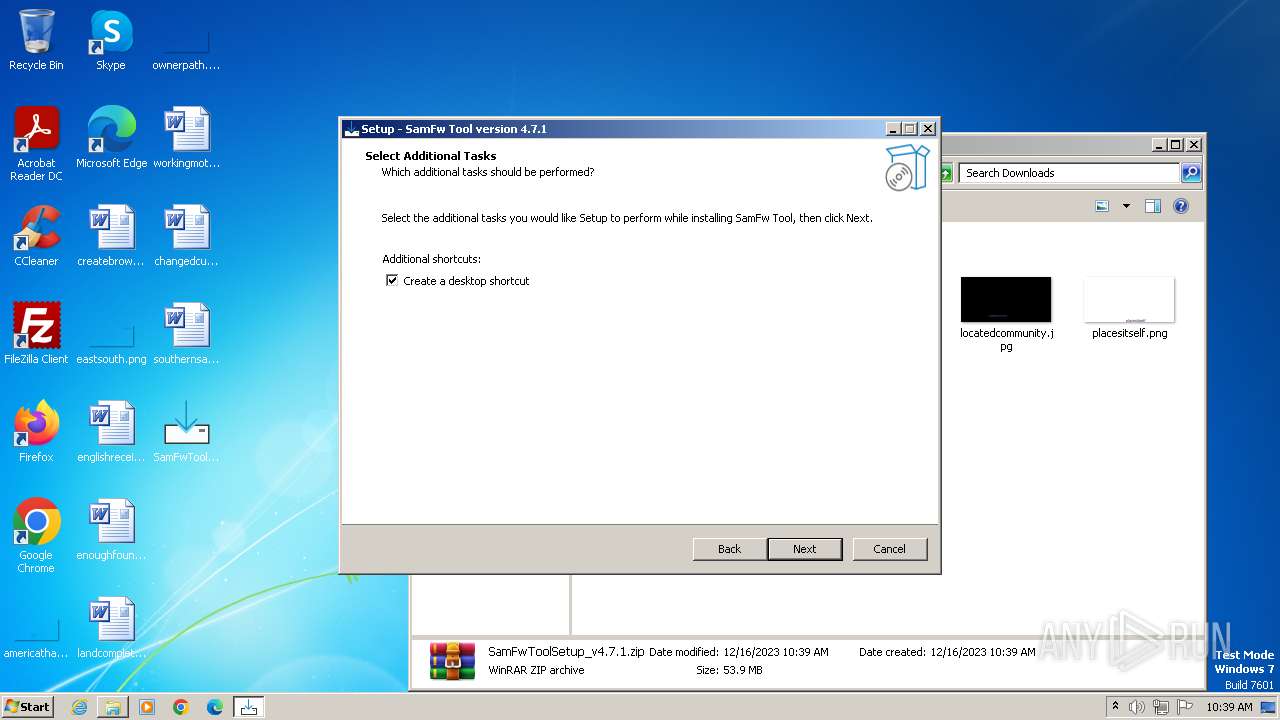Select the southernsa Word document icon
This screenshot has width=1280, height=720.
[x=186, y=334]
